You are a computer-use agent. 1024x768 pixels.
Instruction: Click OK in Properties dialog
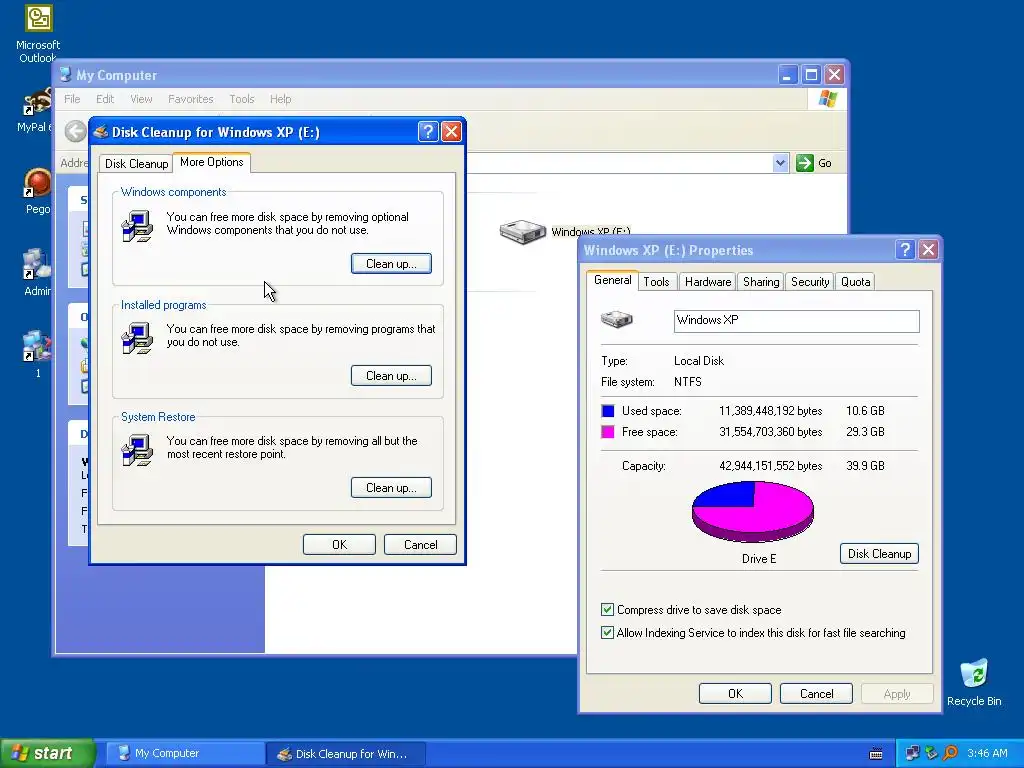[x=735, y=694]
